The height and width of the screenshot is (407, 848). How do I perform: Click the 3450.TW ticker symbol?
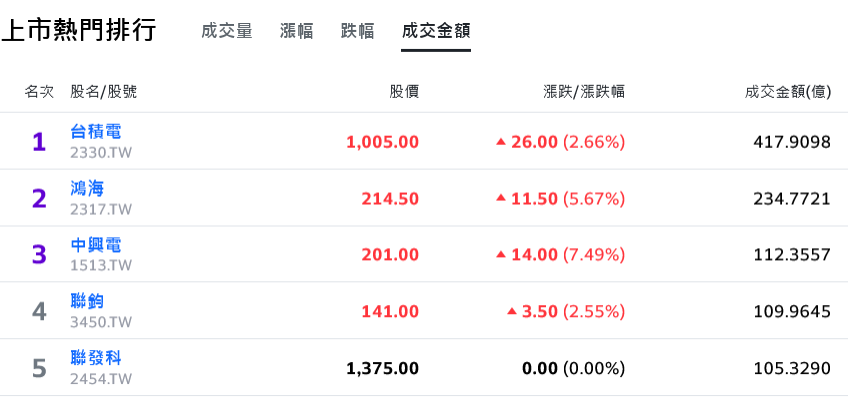click(101, 323)
